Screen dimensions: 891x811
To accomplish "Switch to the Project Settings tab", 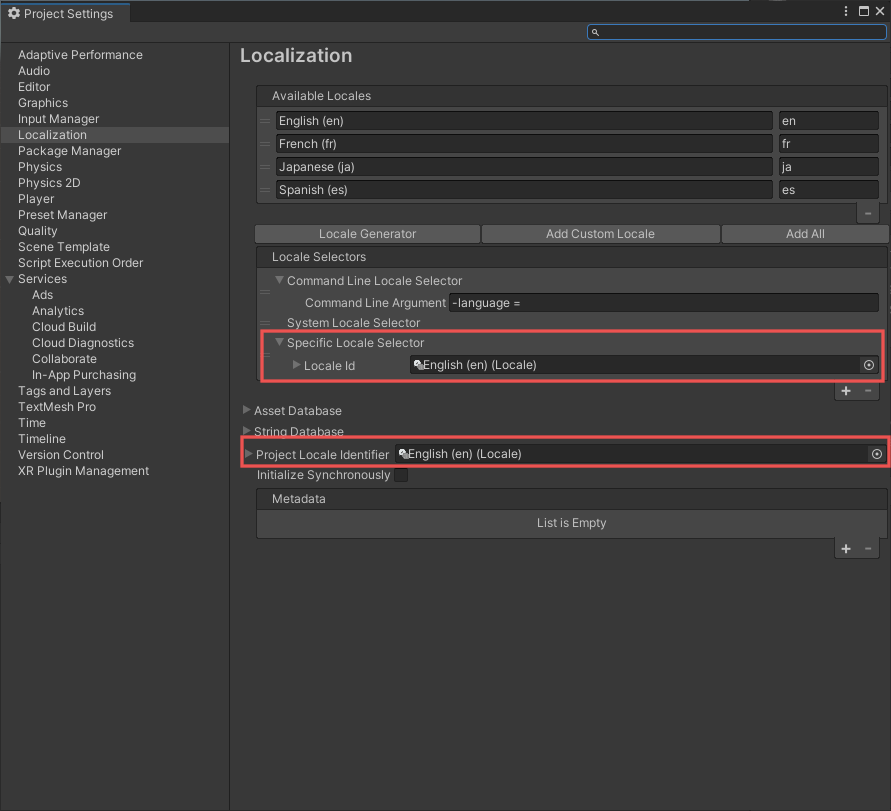I will coord(65,13).
